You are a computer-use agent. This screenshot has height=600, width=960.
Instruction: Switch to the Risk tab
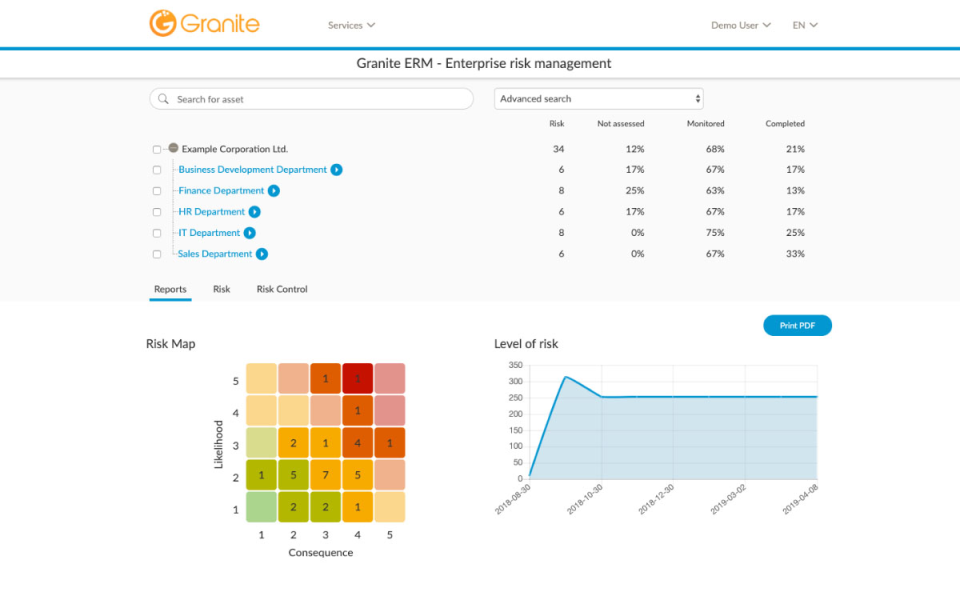pyautogui.click(x=221, y=289)
